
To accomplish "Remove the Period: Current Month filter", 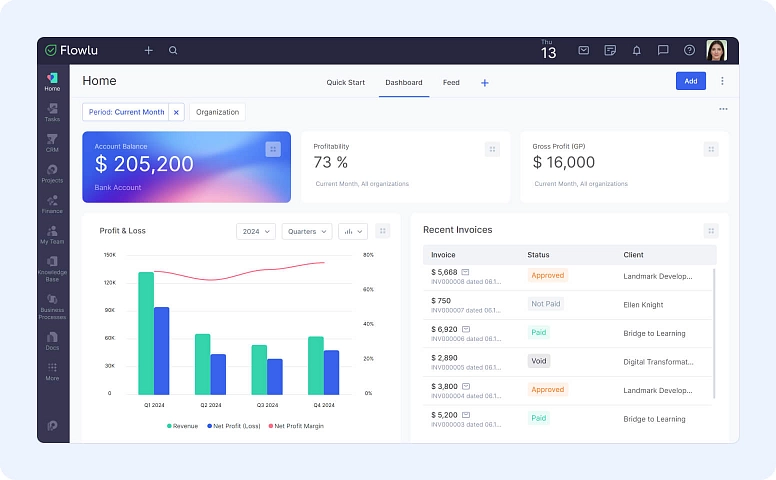I will [176, 112].
